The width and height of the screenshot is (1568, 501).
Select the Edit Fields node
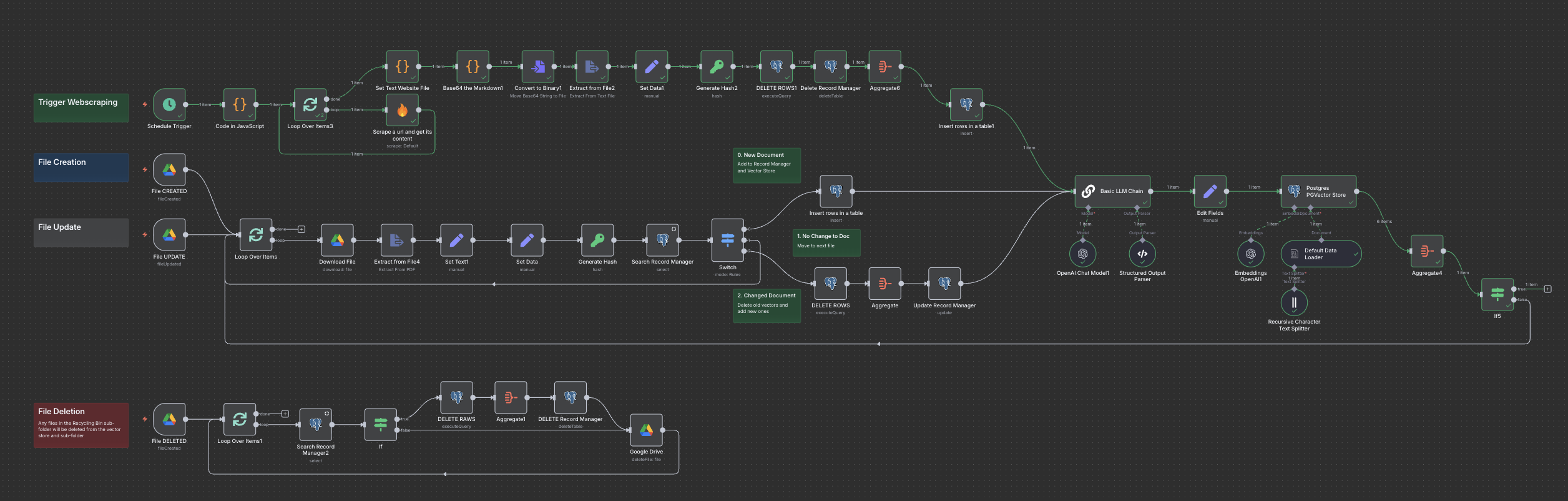(1210, 191)
